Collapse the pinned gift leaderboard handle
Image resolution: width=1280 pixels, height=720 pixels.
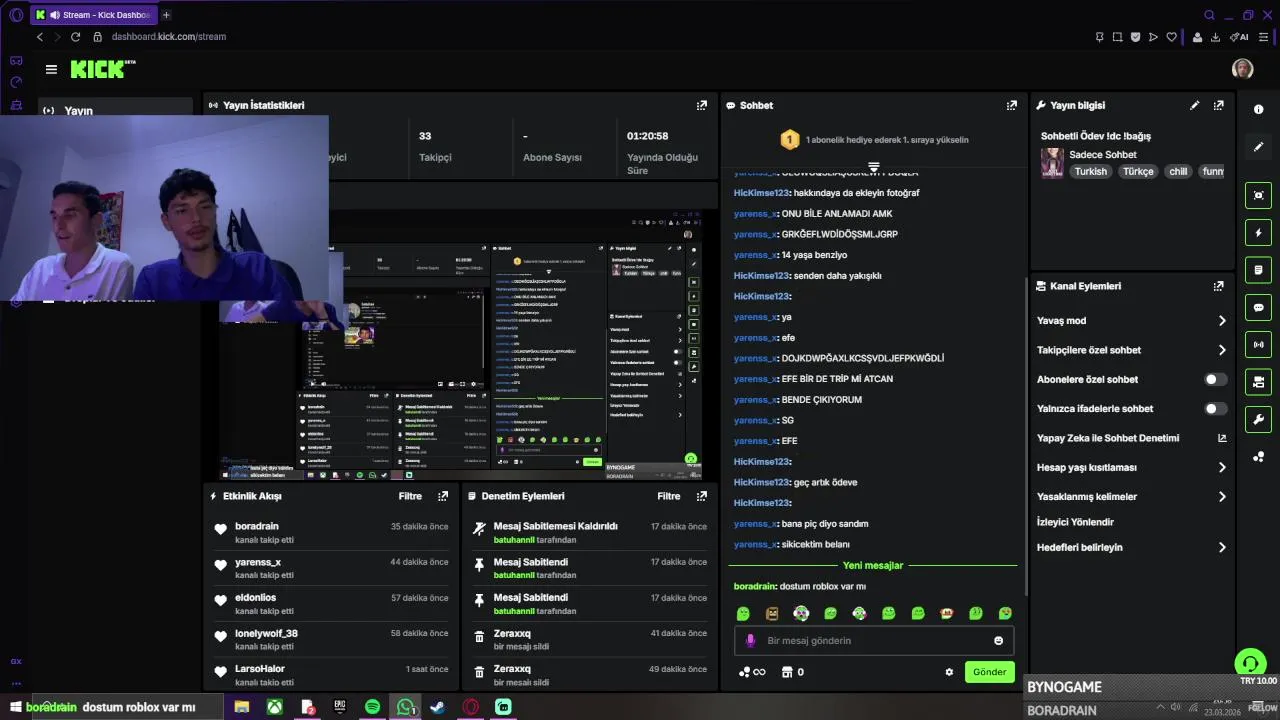pyautogui.click(x=873, y=167)
